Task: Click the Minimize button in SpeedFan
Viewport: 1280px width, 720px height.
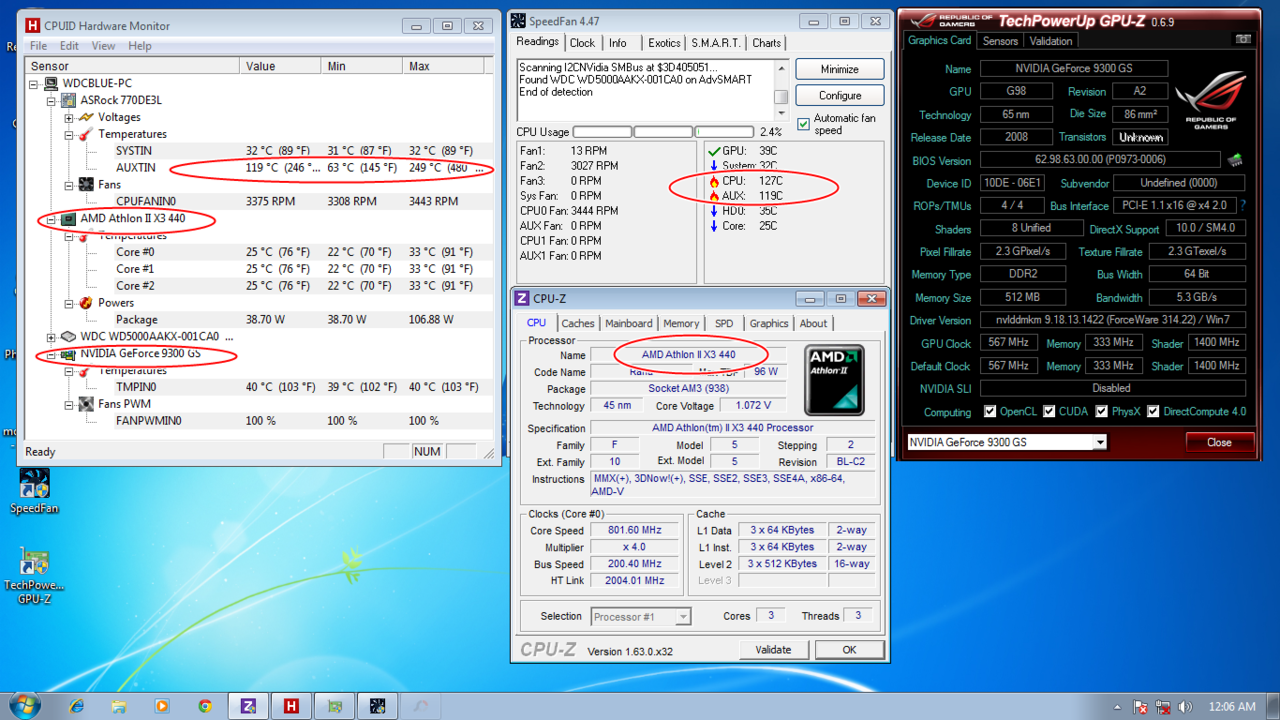Action: [840, 69]
